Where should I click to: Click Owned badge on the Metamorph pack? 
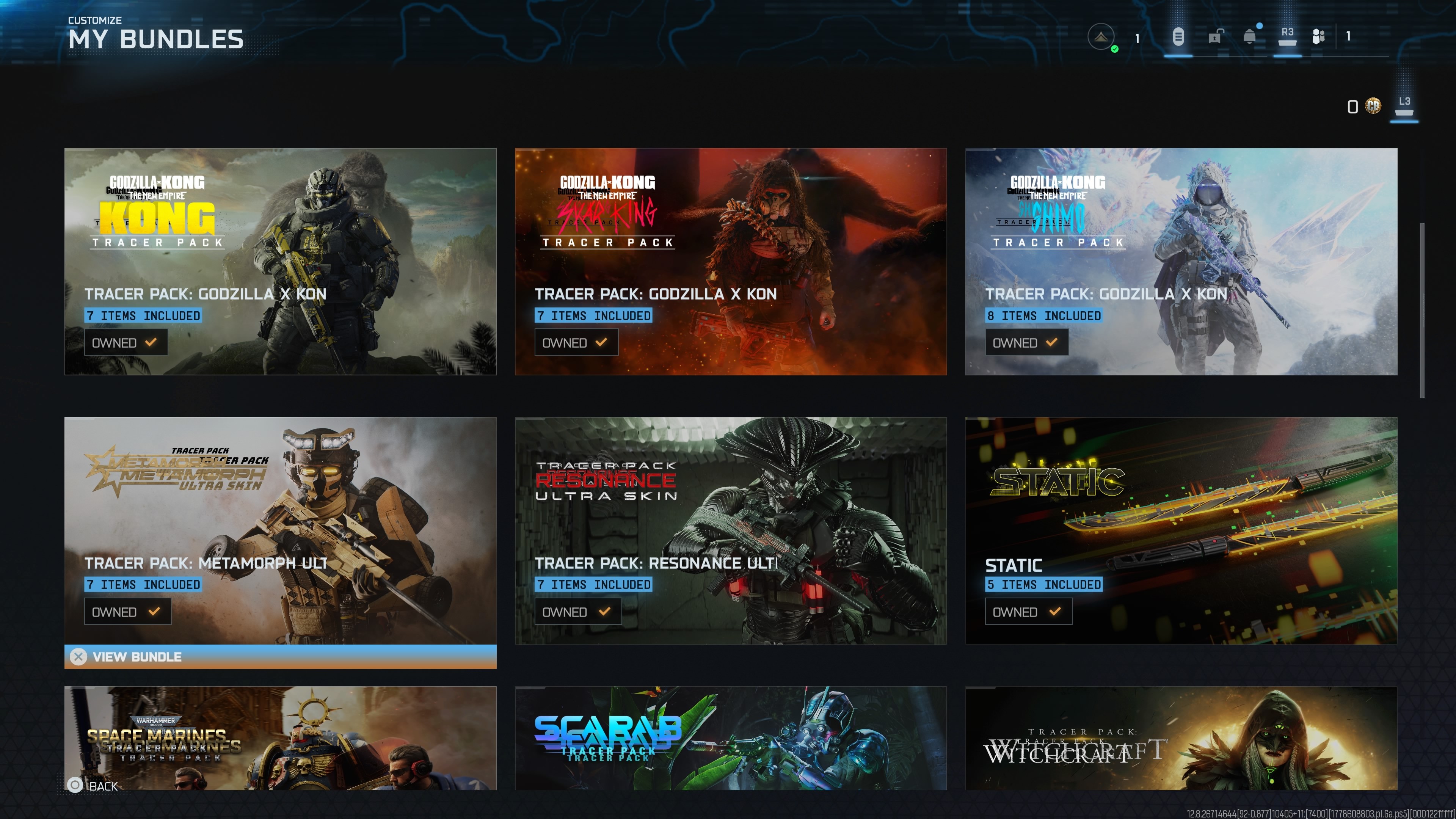[x=127, y=612]
